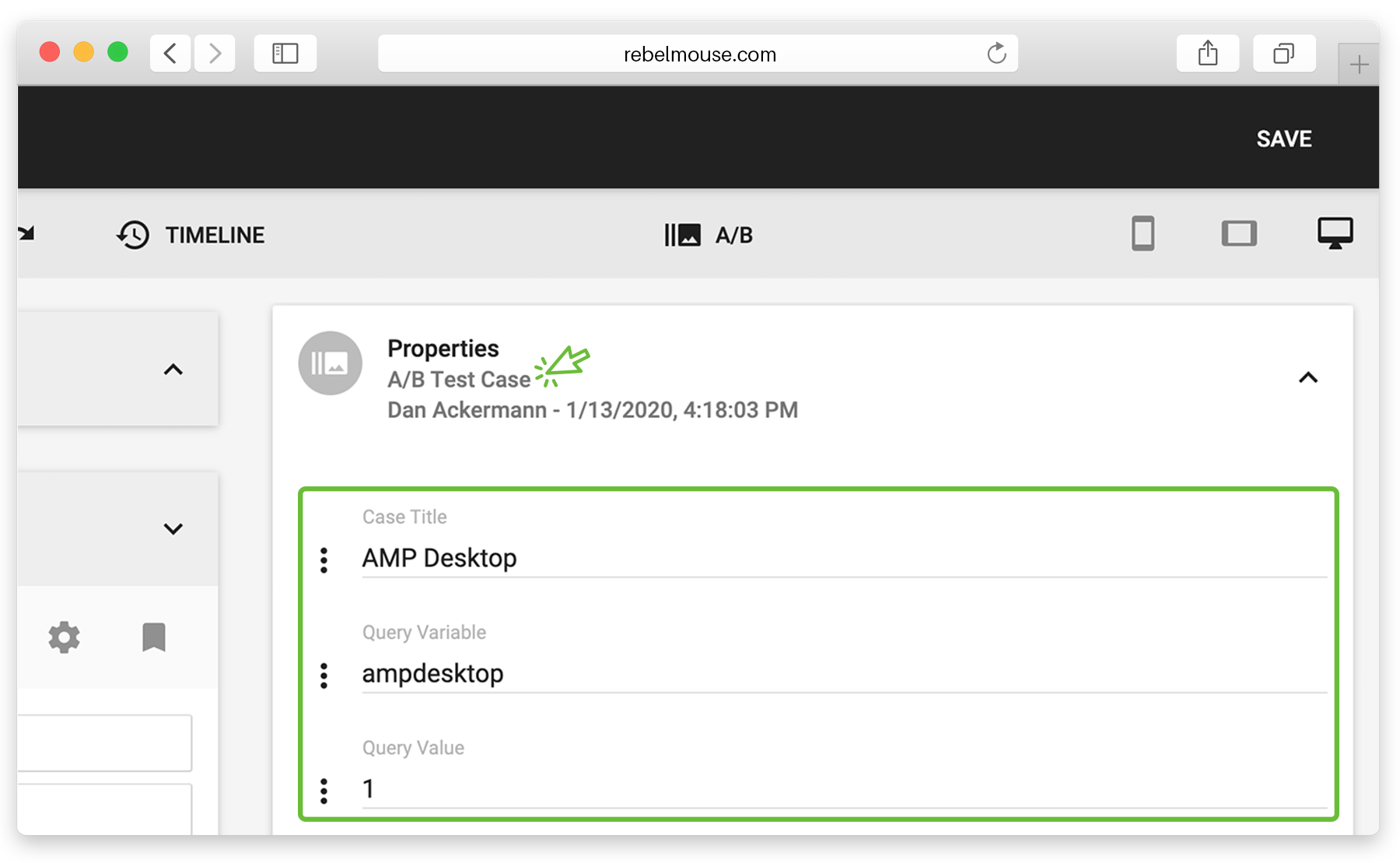Toggle tablet preview mode
This screenshot has width=1400, height=863.
click(1240, 233)
